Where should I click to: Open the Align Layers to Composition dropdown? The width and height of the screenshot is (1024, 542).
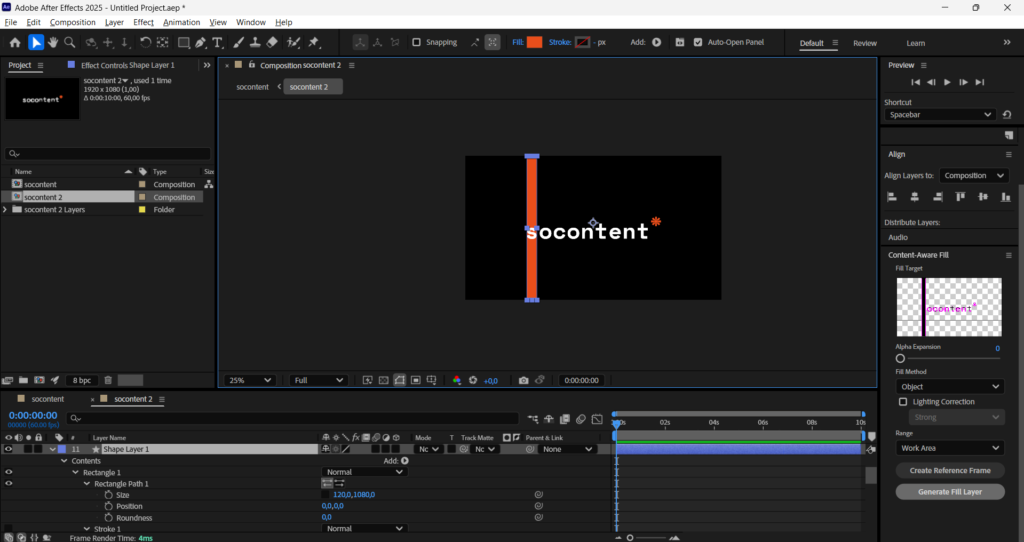click(x=974, y=176)
